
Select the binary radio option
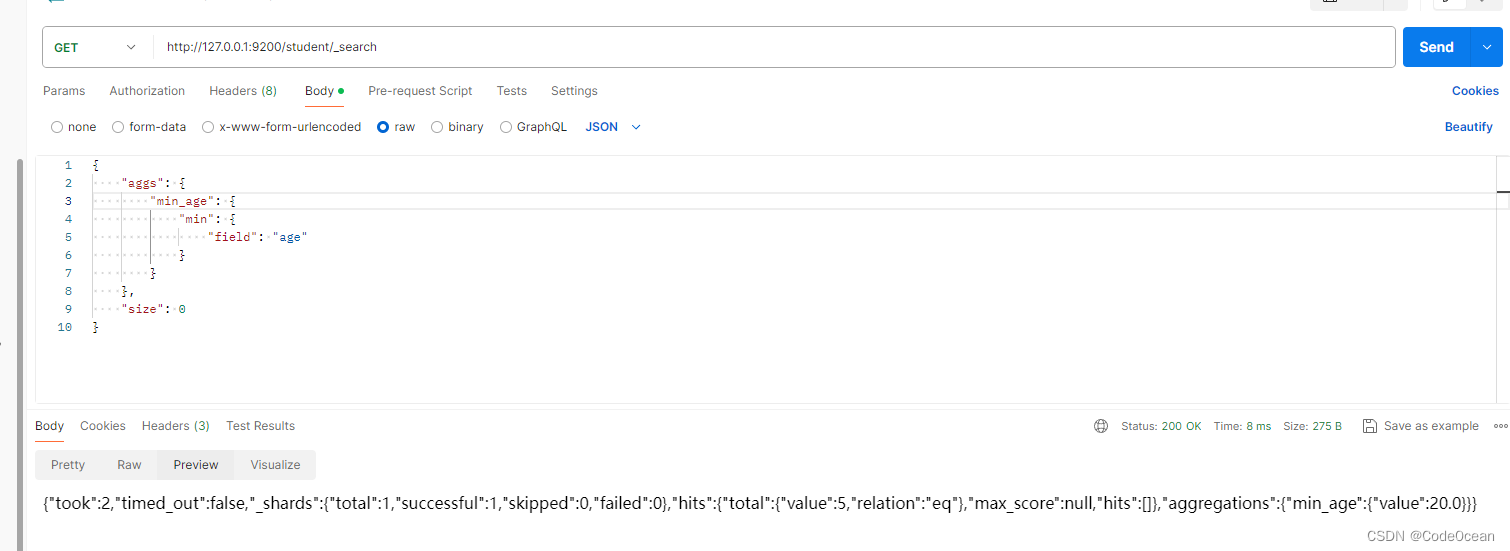(437, 127)
